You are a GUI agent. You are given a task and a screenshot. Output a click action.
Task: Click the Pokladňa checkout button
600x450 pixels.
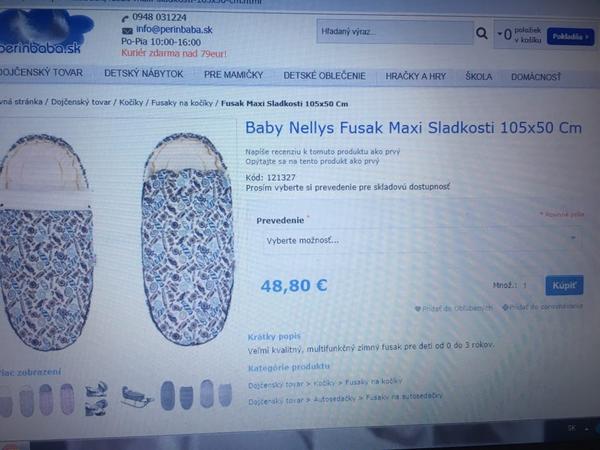pyautogui.click(x=570, y=36)
